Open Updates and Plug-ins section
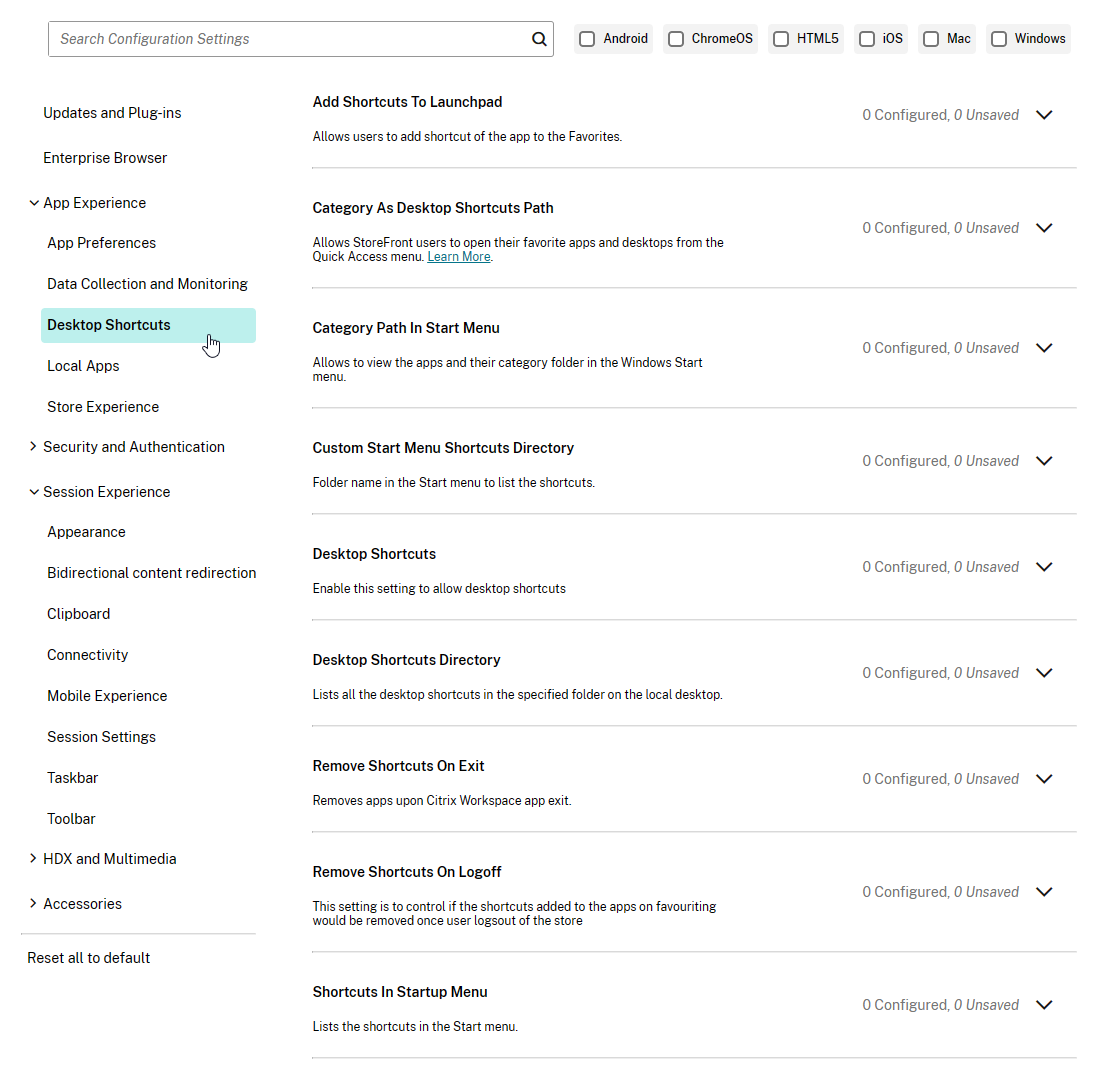 (x=112, y=113)
